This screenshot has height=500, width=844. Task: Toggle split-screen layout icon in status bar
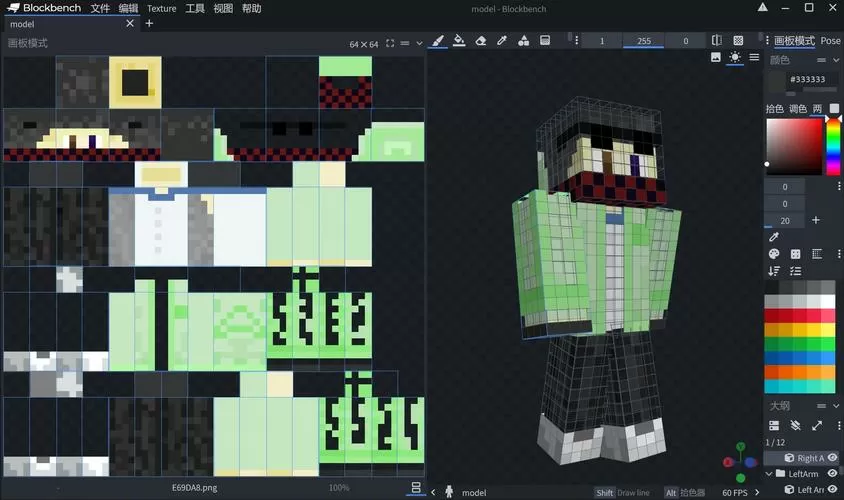416,488
